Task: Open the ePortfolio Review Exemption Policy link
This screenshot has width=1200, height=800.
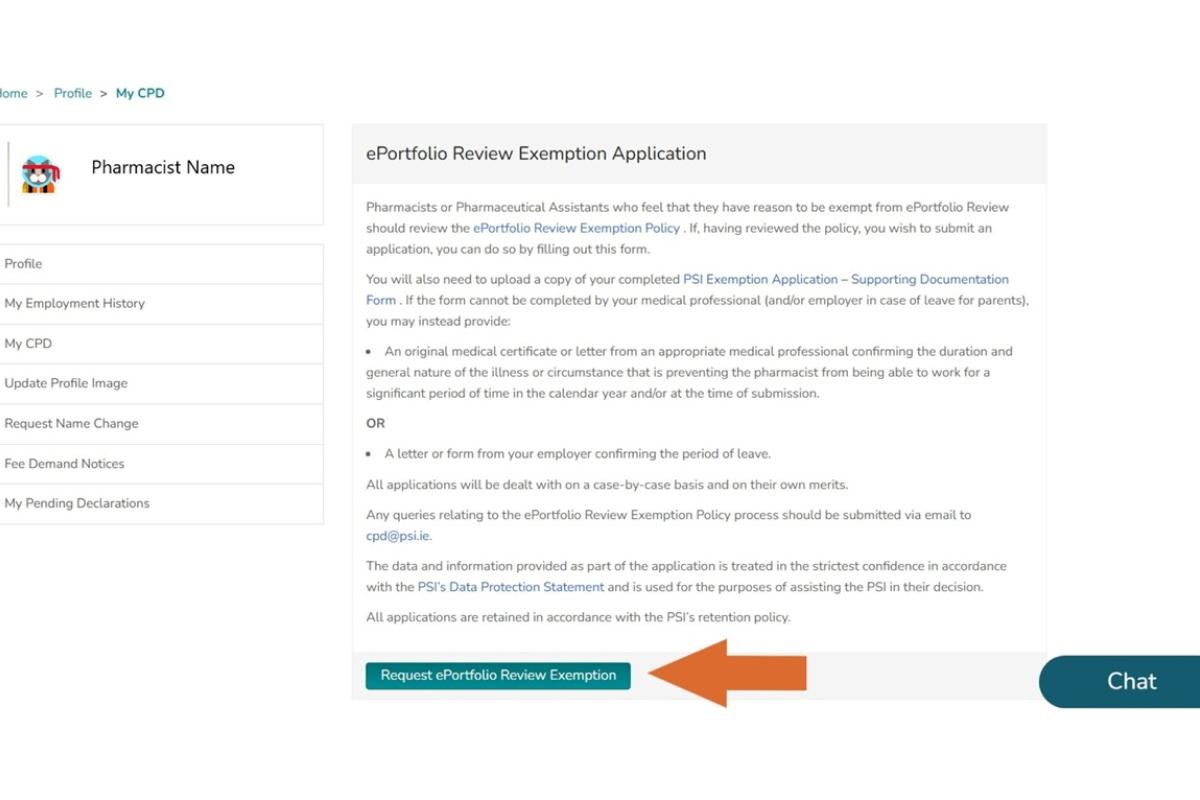Action: click(x=577, y=228)
